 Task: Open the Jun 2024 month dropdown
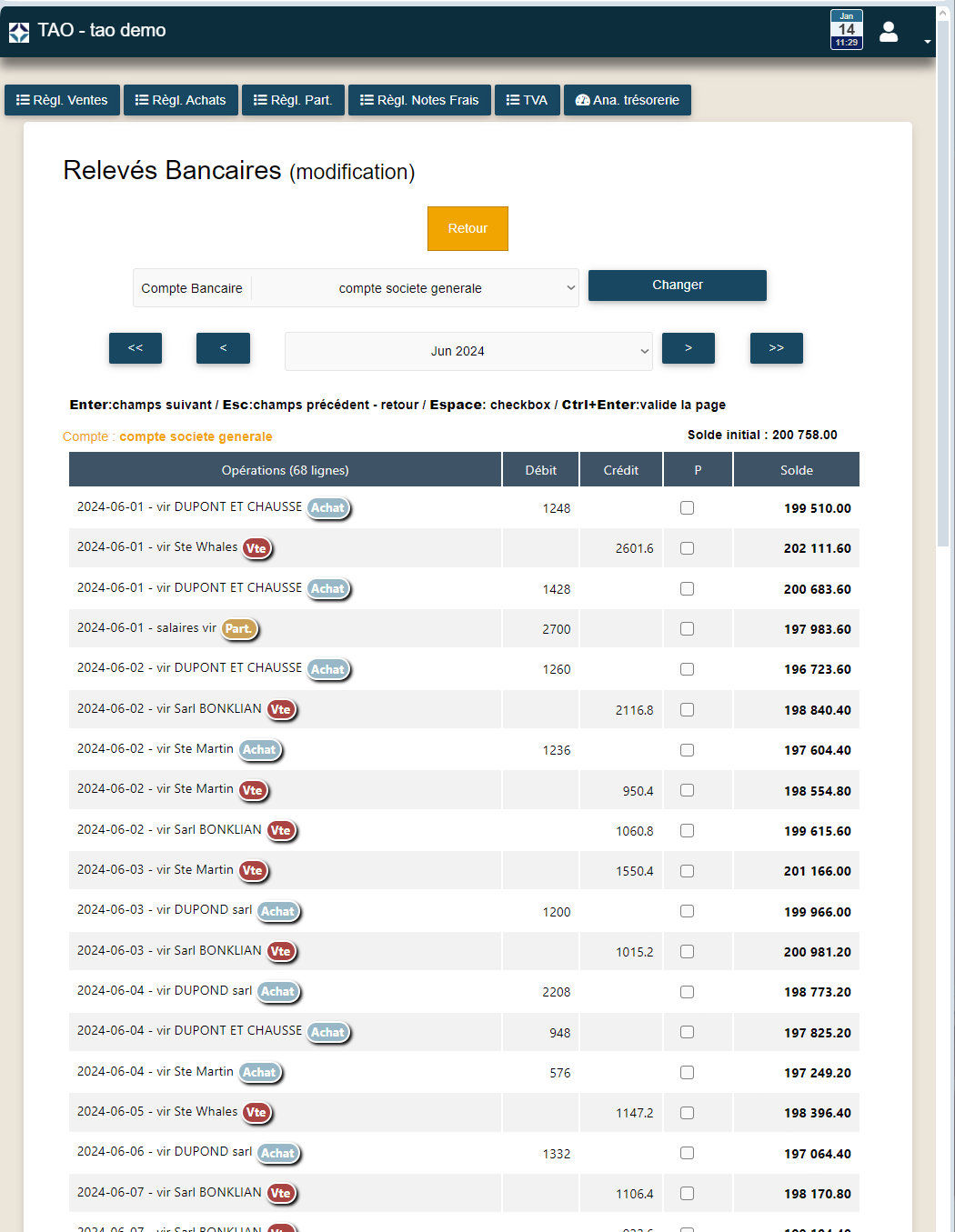467,351
